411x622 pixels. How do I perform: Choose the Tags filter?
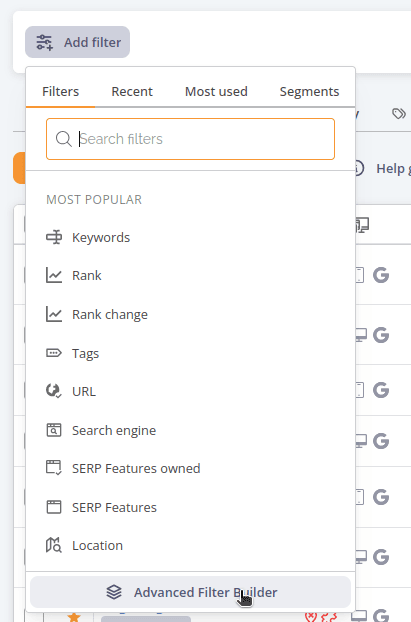click(x=190, y=353)
